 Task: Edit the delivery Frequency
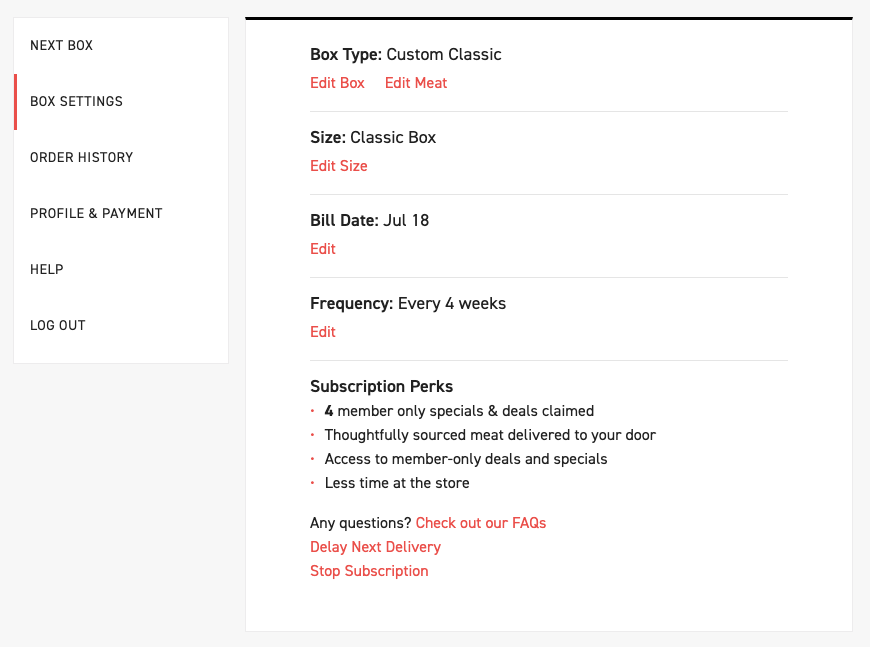pos(323,332)
